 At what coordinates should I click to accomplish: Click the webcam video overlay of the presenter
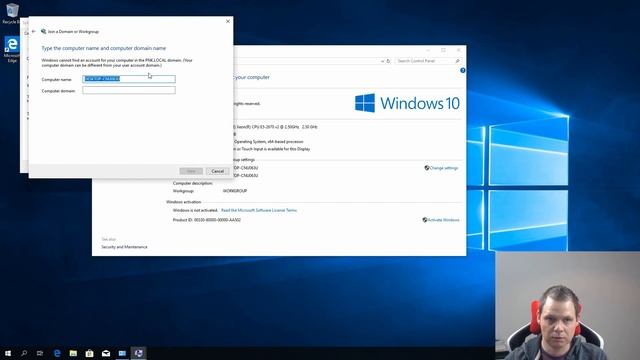pos(567,306)
